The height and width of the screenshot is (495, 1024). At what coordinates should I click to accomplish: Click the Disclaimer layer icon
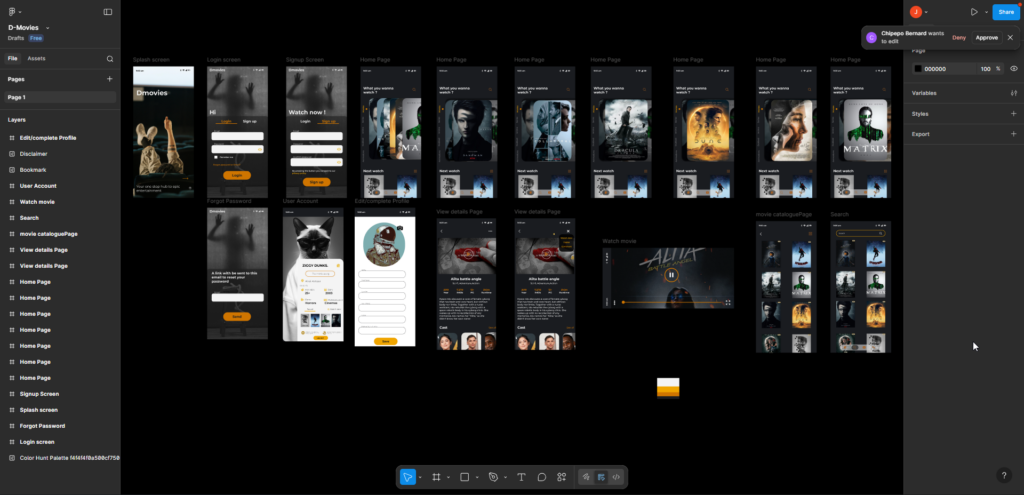pyautogui.click(x=12, y=154)
